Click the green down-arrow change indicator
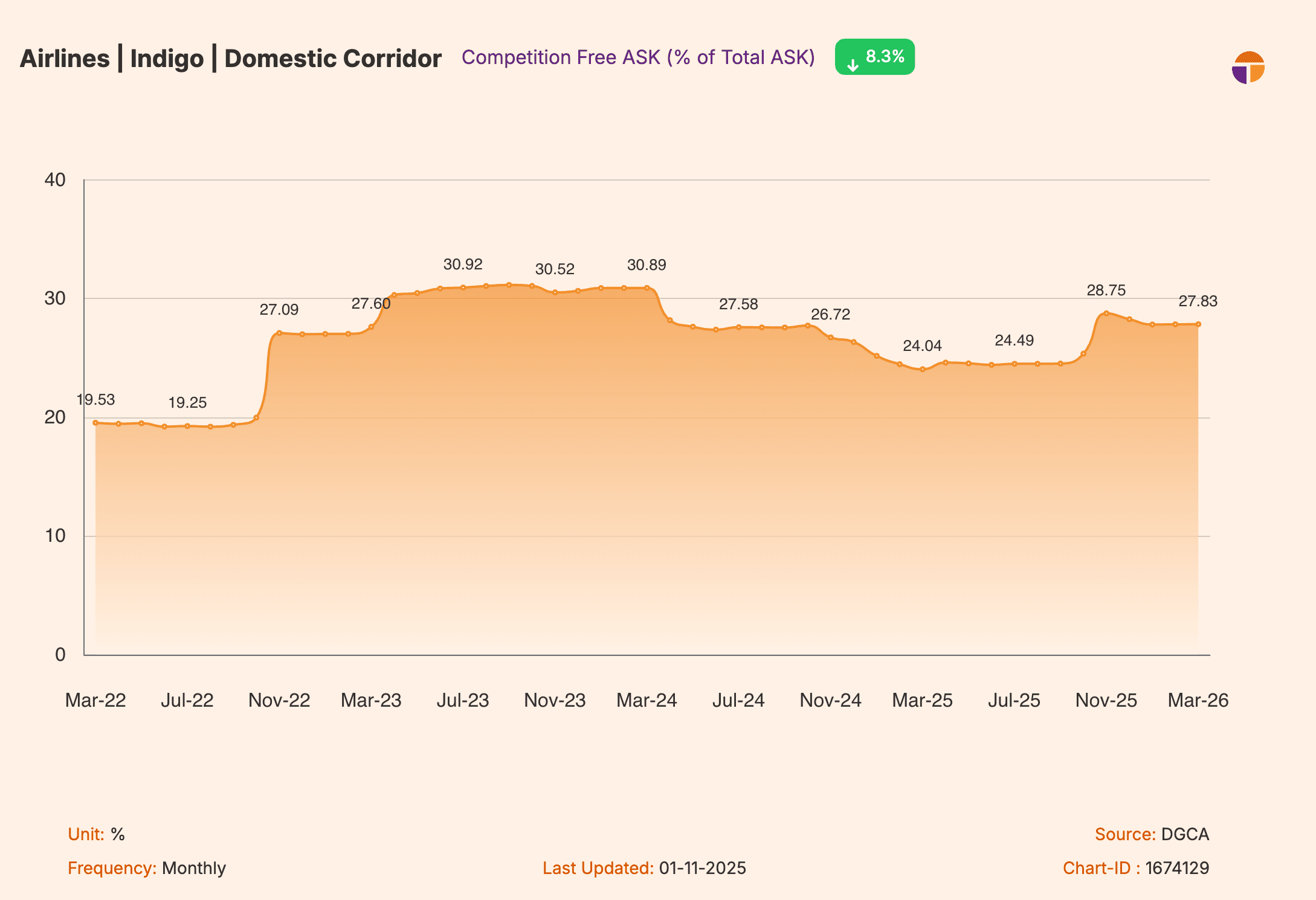 tap(853, 60)
